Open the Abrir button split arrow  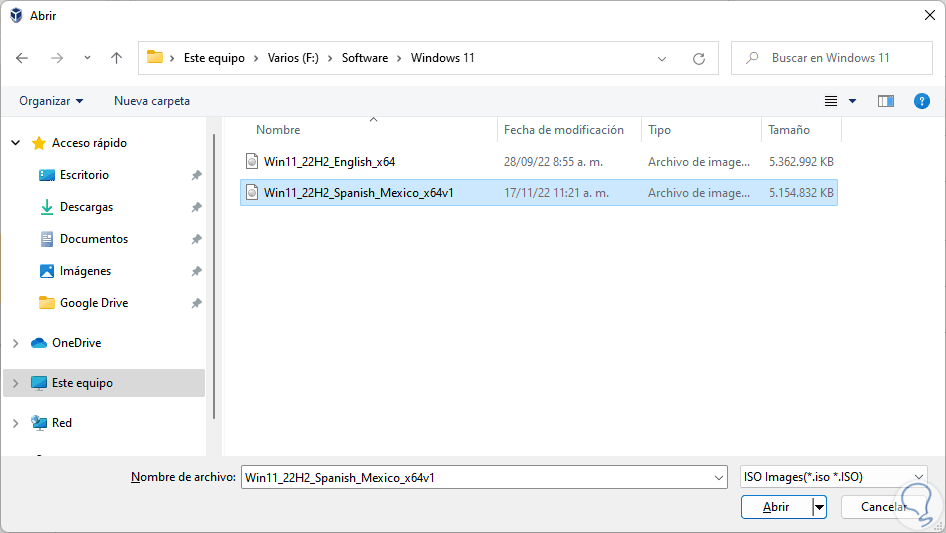click(x=819, y=507)
